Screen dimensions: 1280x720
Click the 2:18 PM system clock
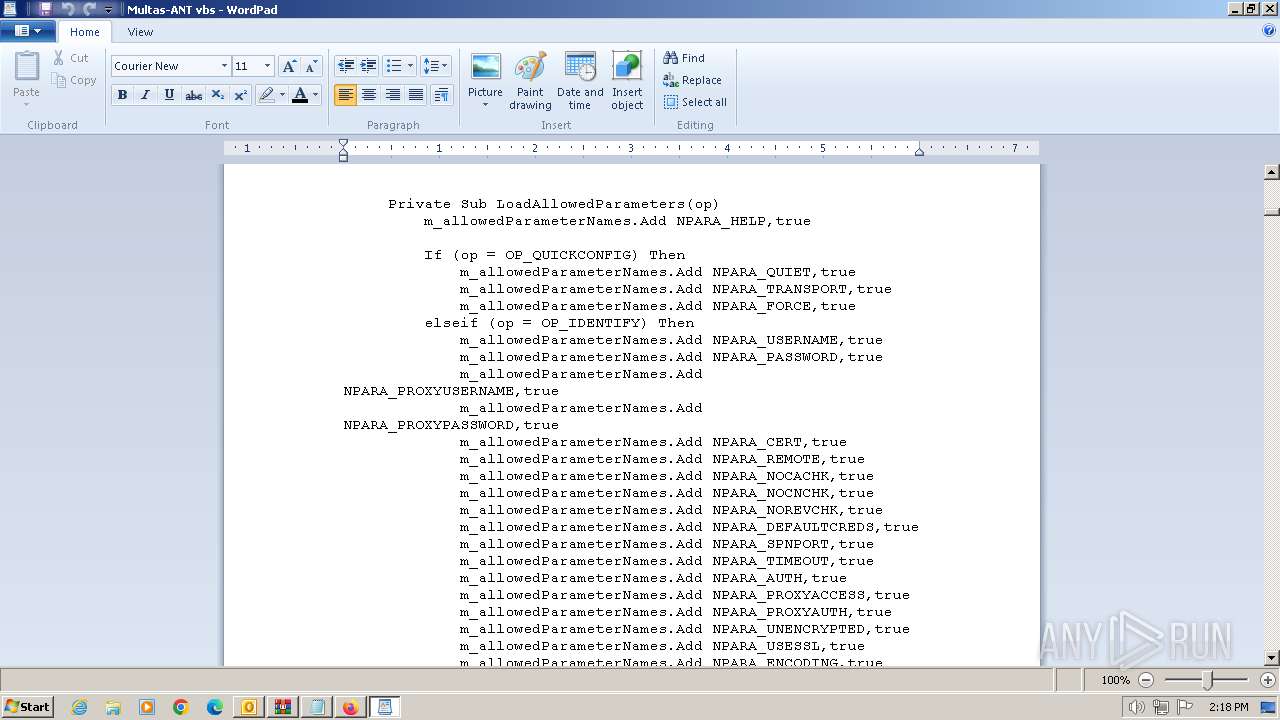tap(1228, 707)
